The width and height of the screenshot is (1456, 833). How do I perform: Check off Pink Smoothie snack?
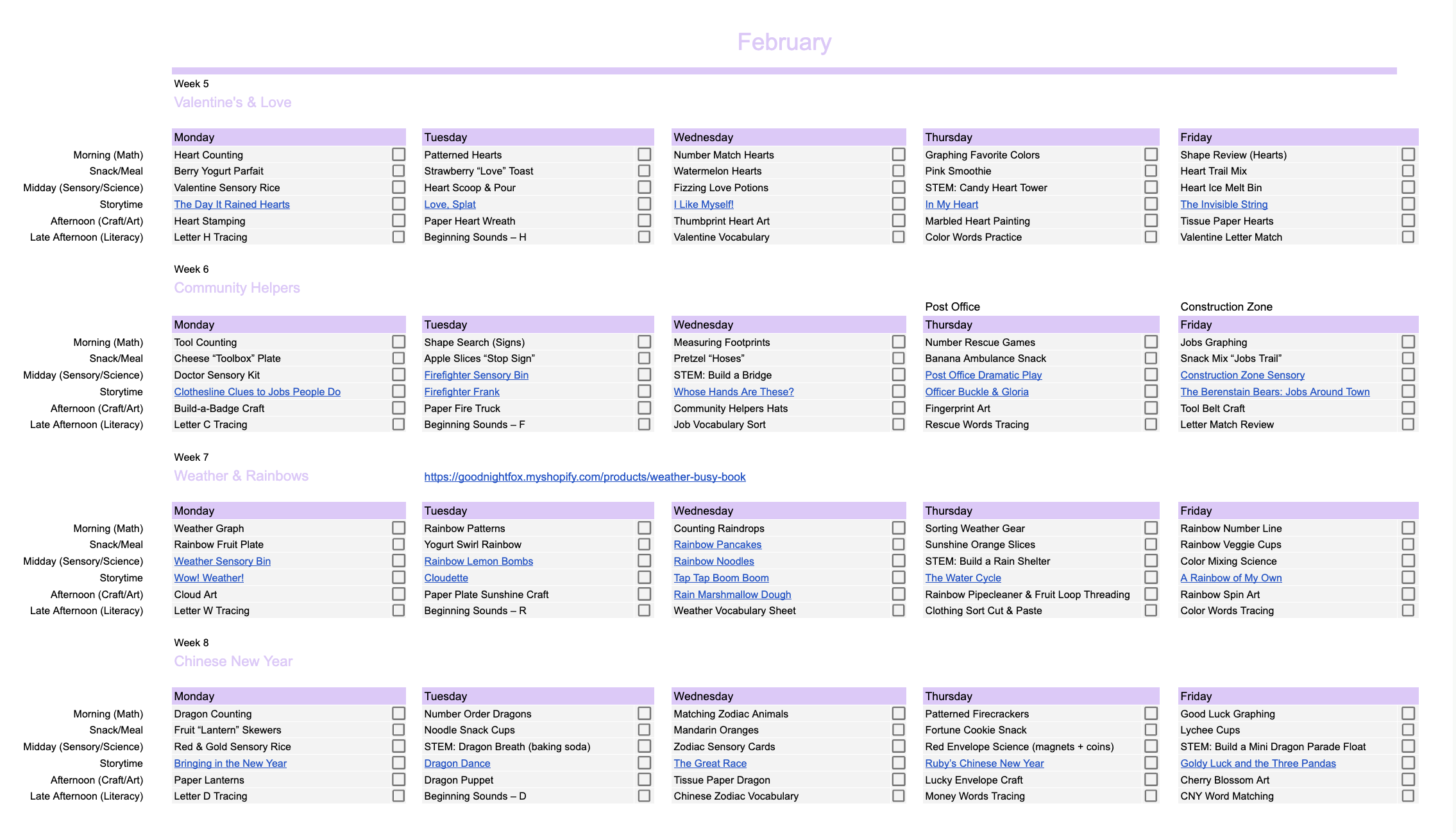point(1151,171)
